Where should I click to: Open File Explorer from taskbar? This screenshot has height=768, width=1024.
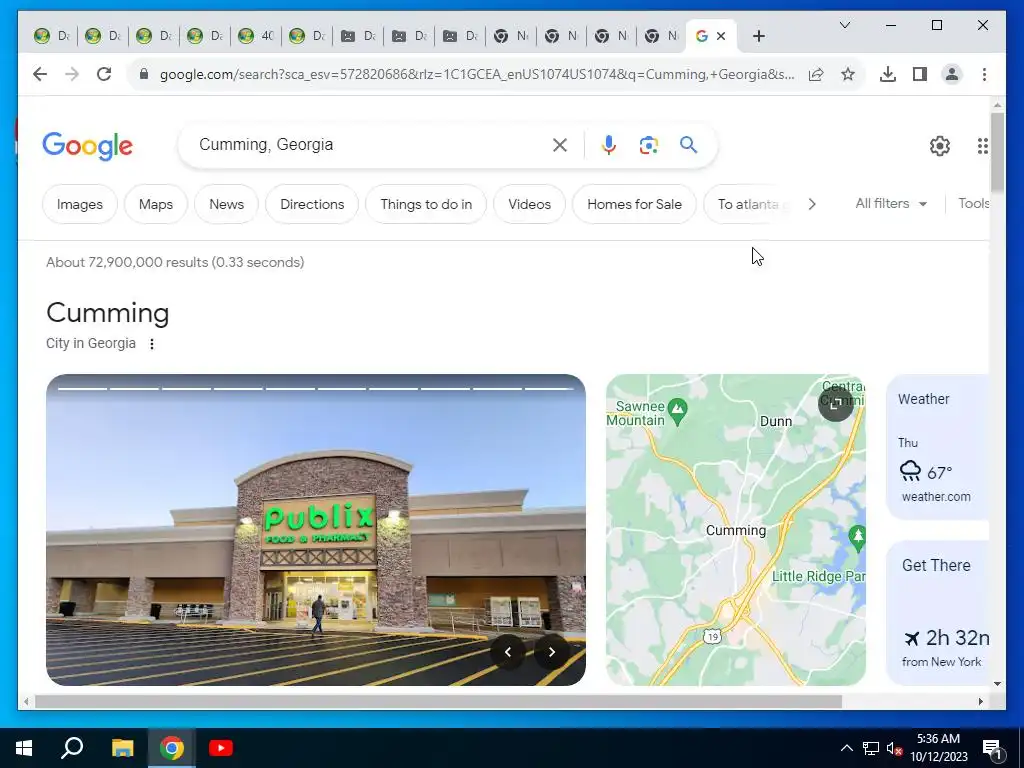point(122,748)
